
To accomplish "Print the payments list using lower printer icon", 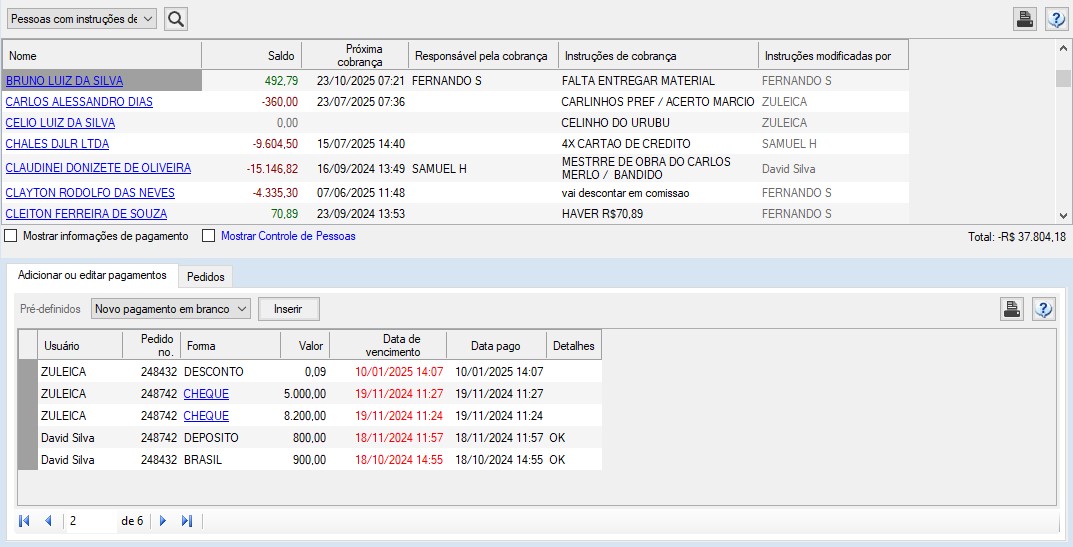I will click(x=1012, y=309).
